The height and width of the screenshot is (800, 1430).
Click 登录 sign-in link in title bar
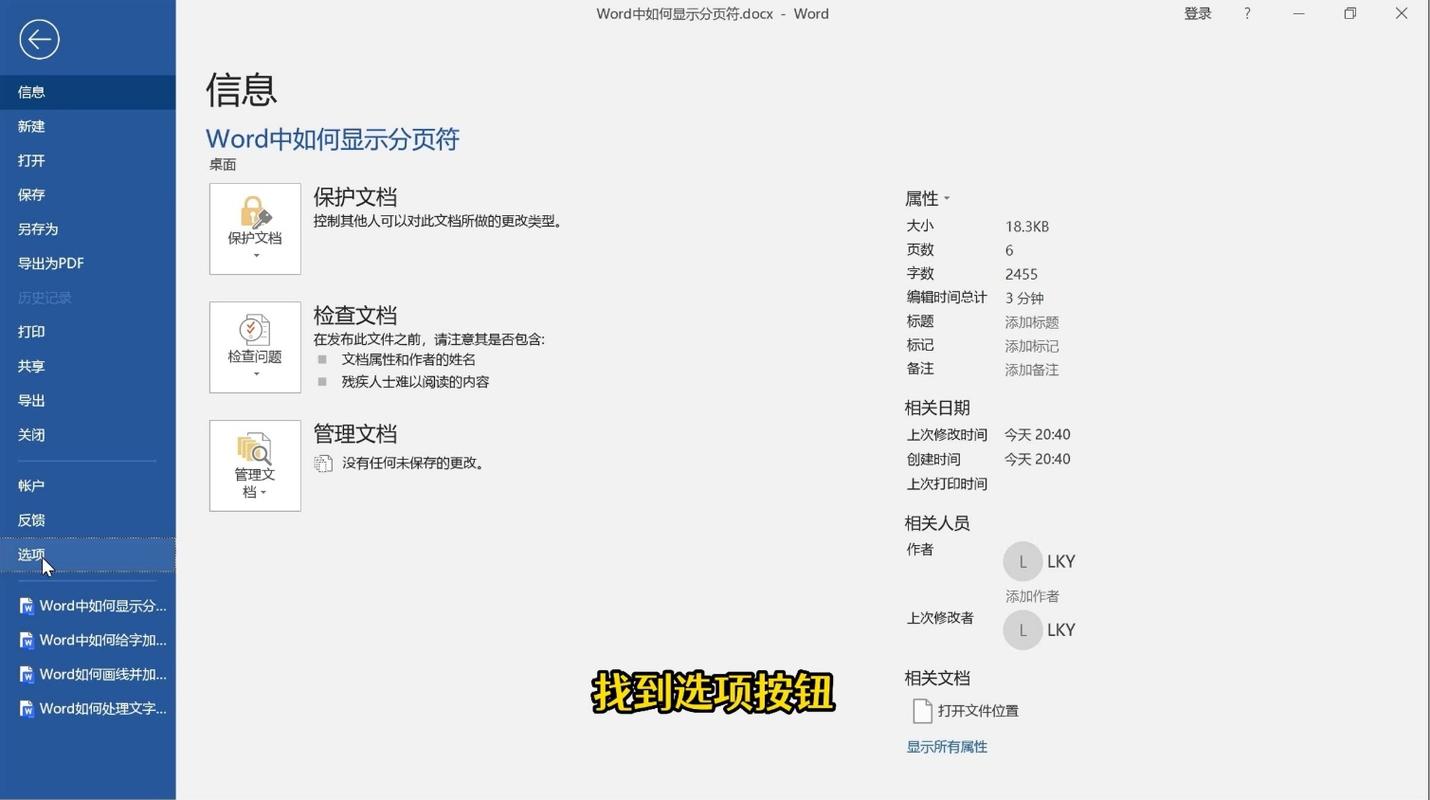point(1198,14)
